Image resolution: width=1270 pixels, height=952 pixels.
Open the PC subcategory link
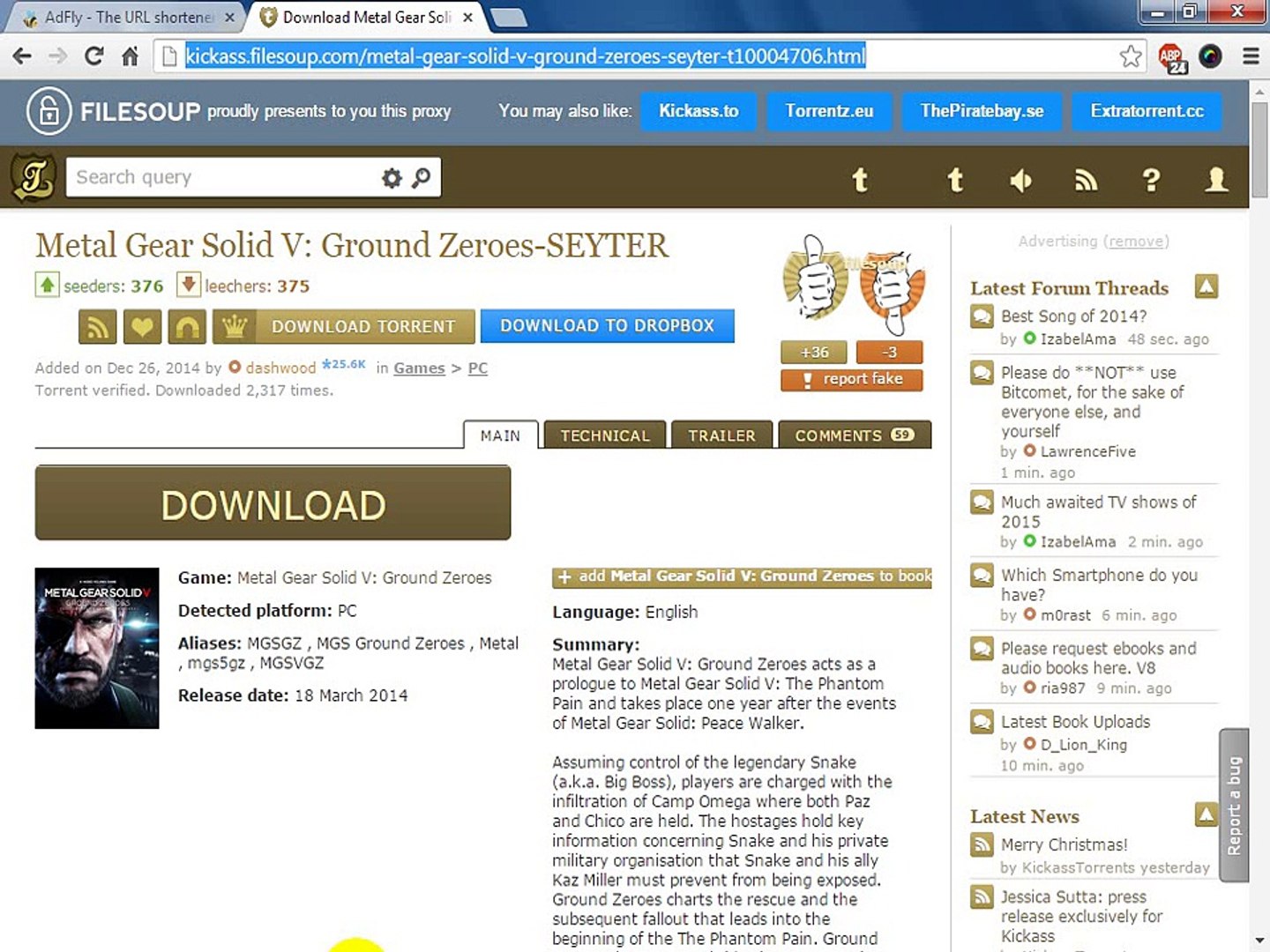click(x=477, y=368)
